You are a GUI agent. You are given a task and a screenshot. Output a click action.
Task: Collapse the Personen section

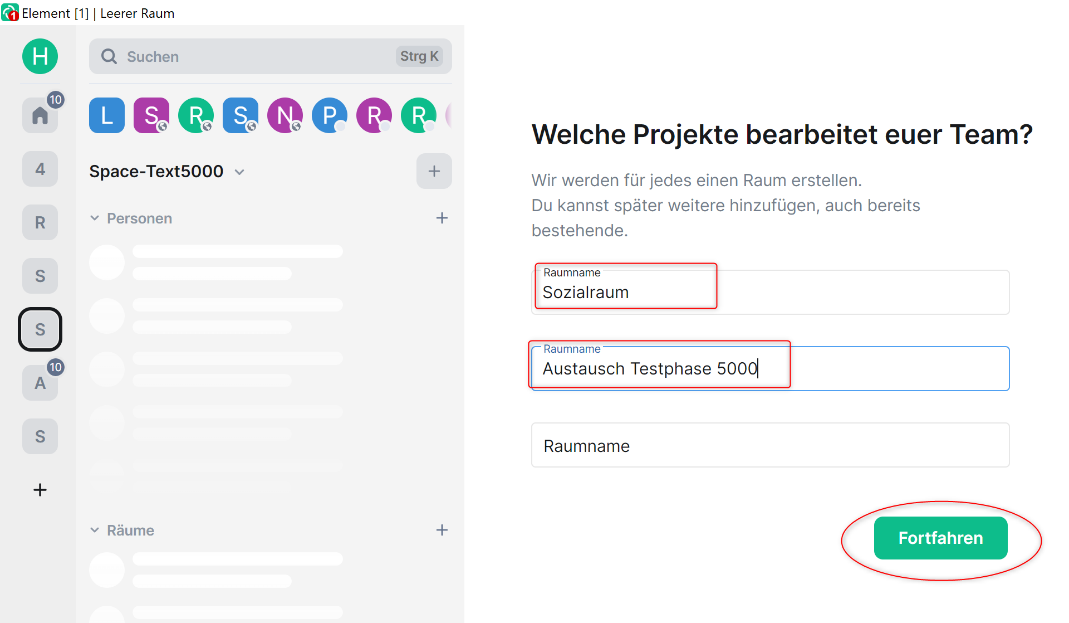point(95,218)
